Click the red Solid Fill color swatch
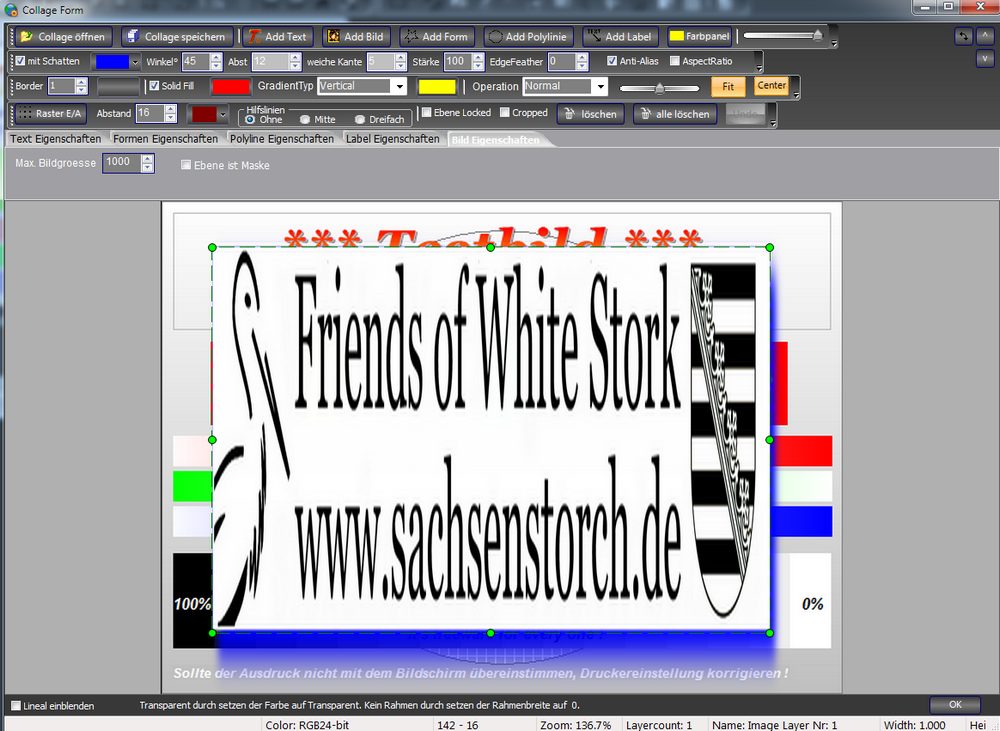This screenshot has height=731, width=1000. 231,86
